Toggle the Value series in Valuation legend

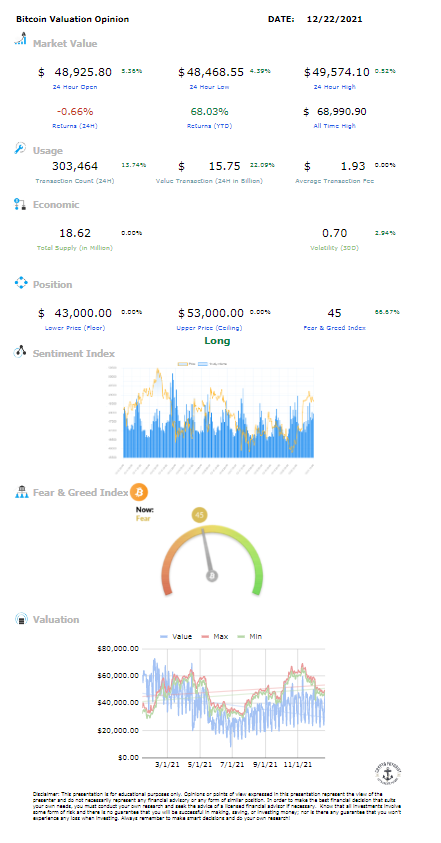[x=176, y=637]
